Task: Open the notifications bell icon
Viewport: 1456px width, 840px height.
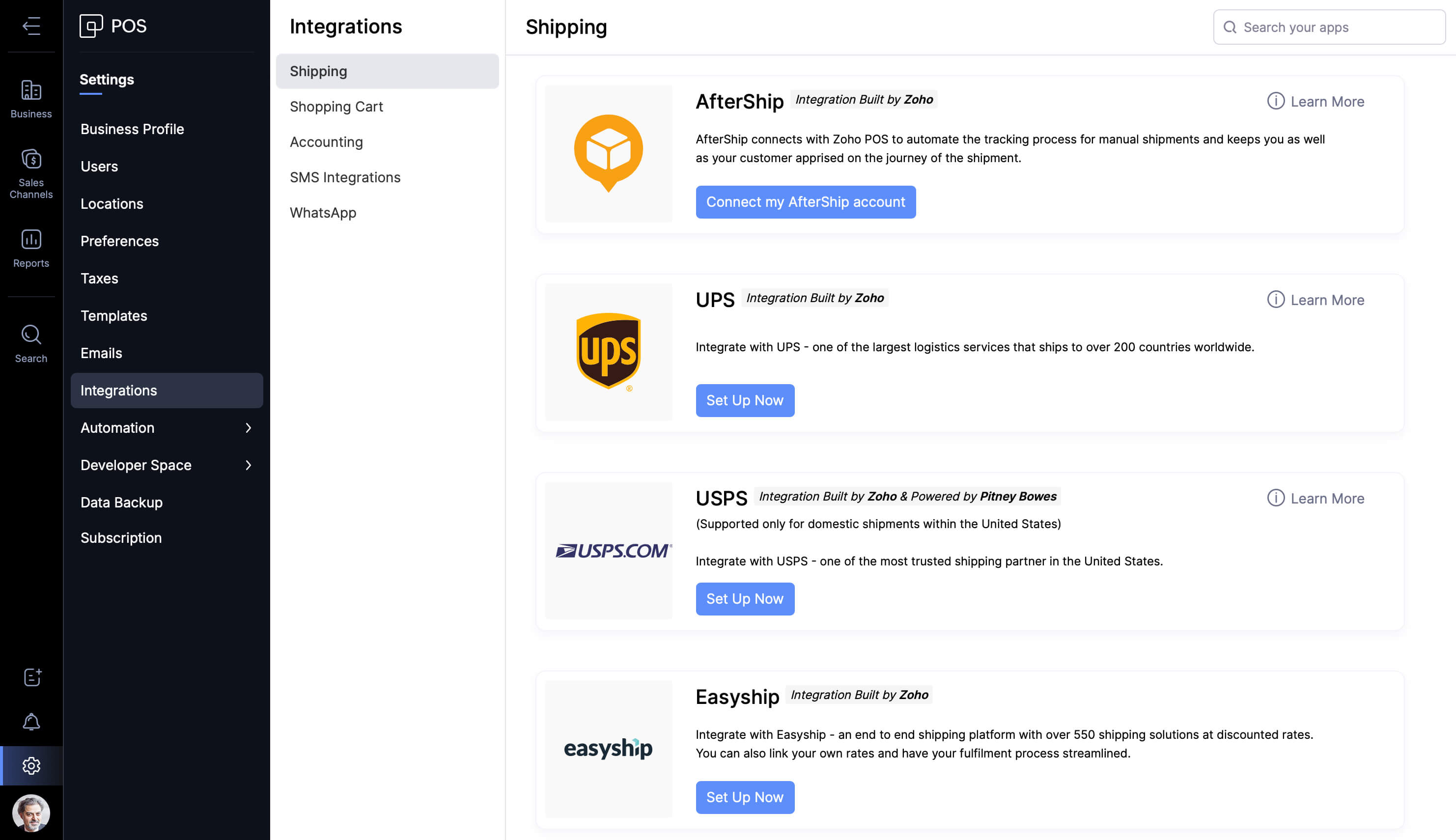Action: [x=31, y=722]
